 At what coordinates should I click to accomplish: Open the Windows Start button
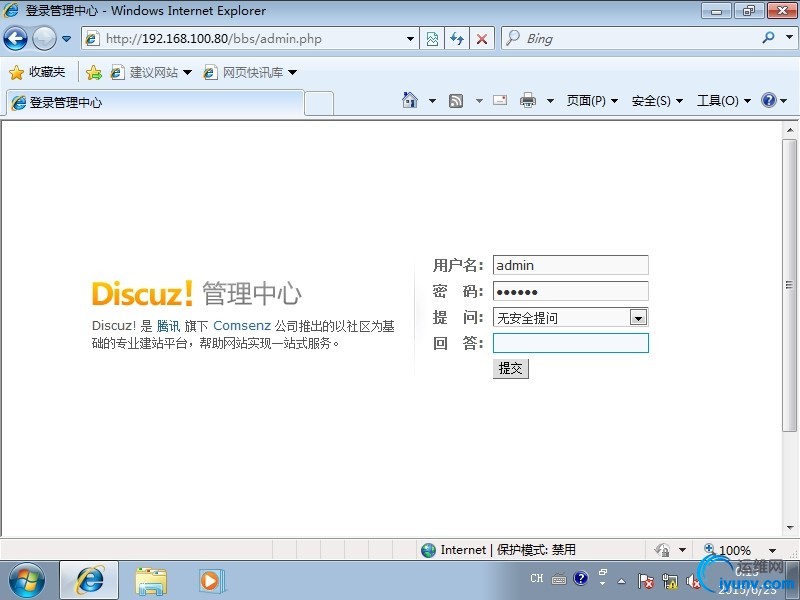point(27,581)
